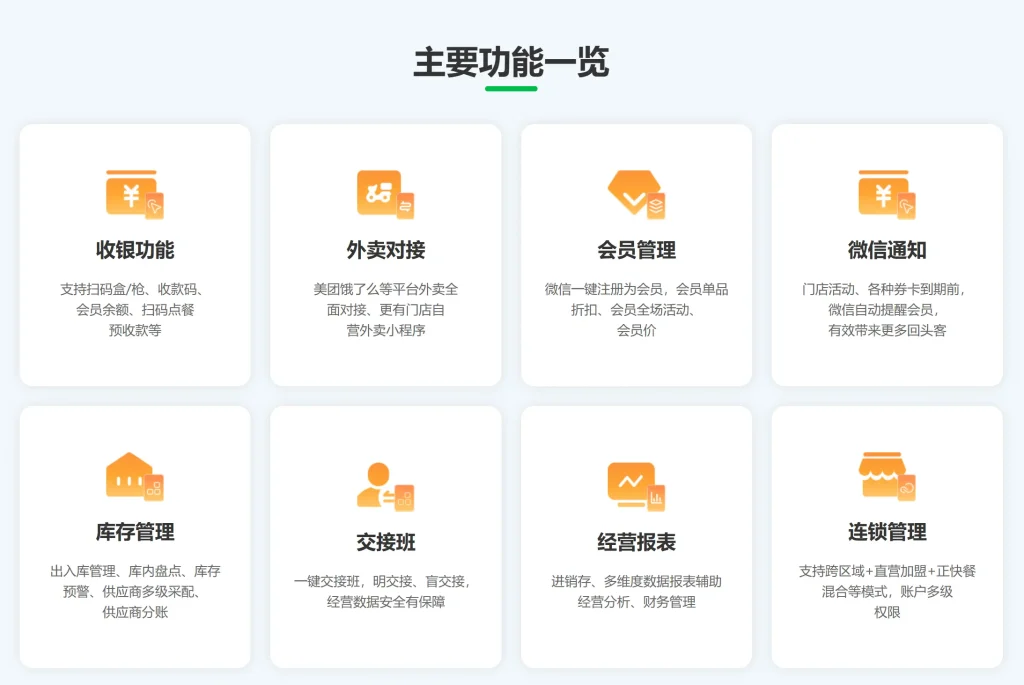Click the 主要功能一览 page heading
1024x685 pixels.
[x=511, y=62]
